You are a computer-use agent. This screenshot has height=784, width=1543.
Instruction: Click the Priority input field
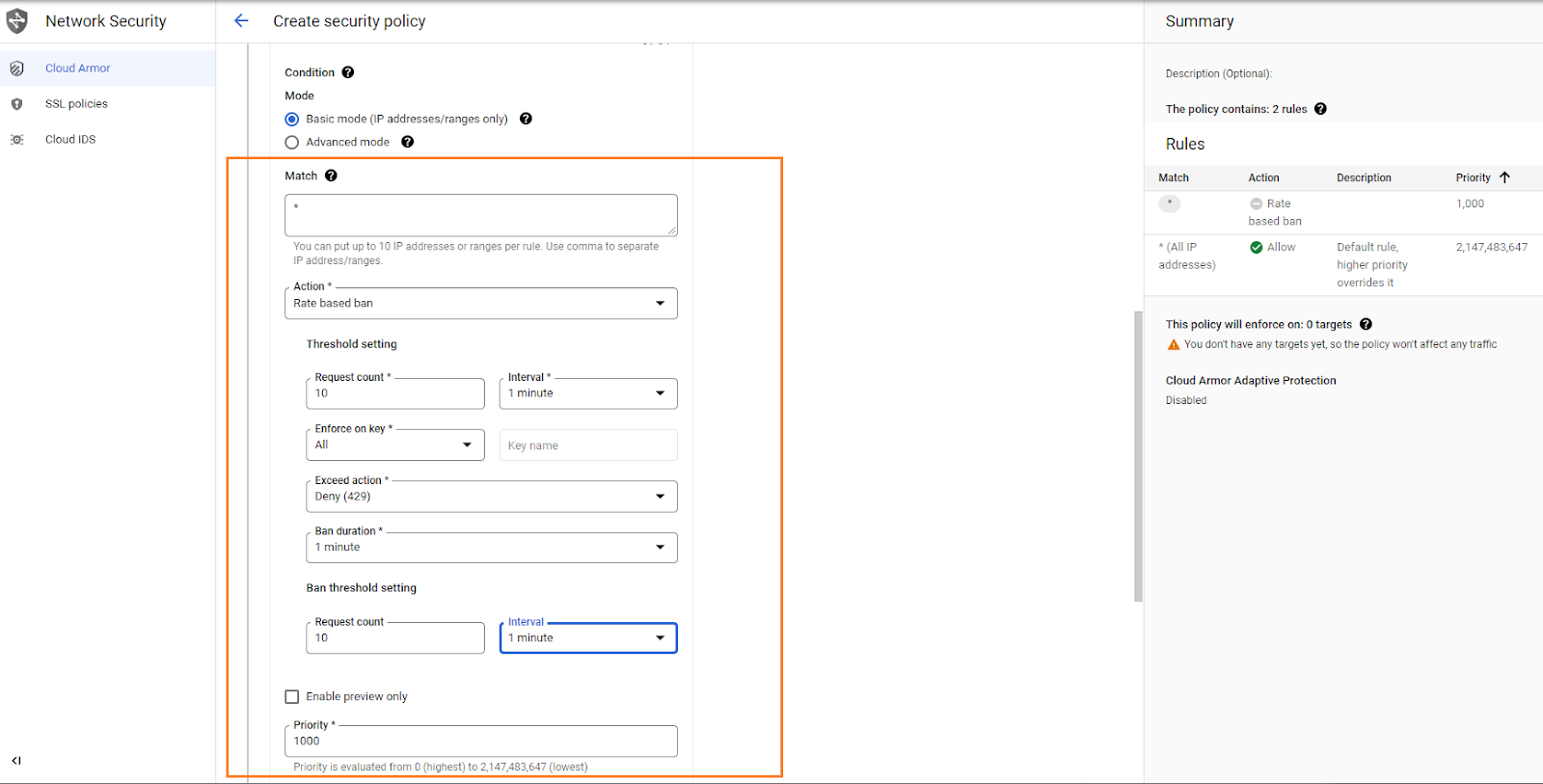click(481, 741)
